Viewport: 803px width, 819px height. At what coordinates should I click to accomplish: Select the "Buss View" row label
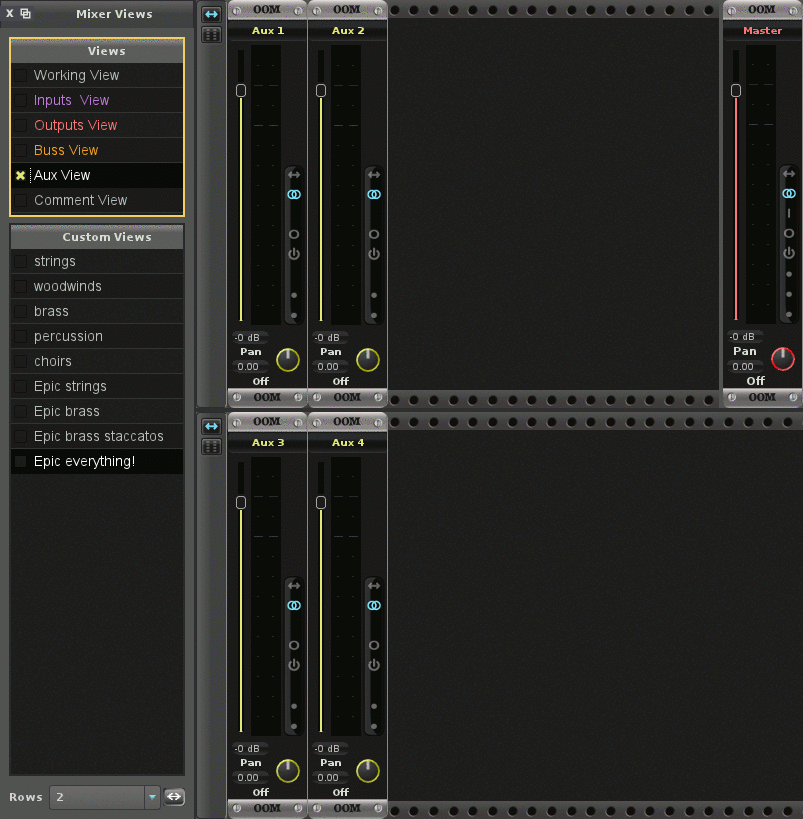pos(66,150)
